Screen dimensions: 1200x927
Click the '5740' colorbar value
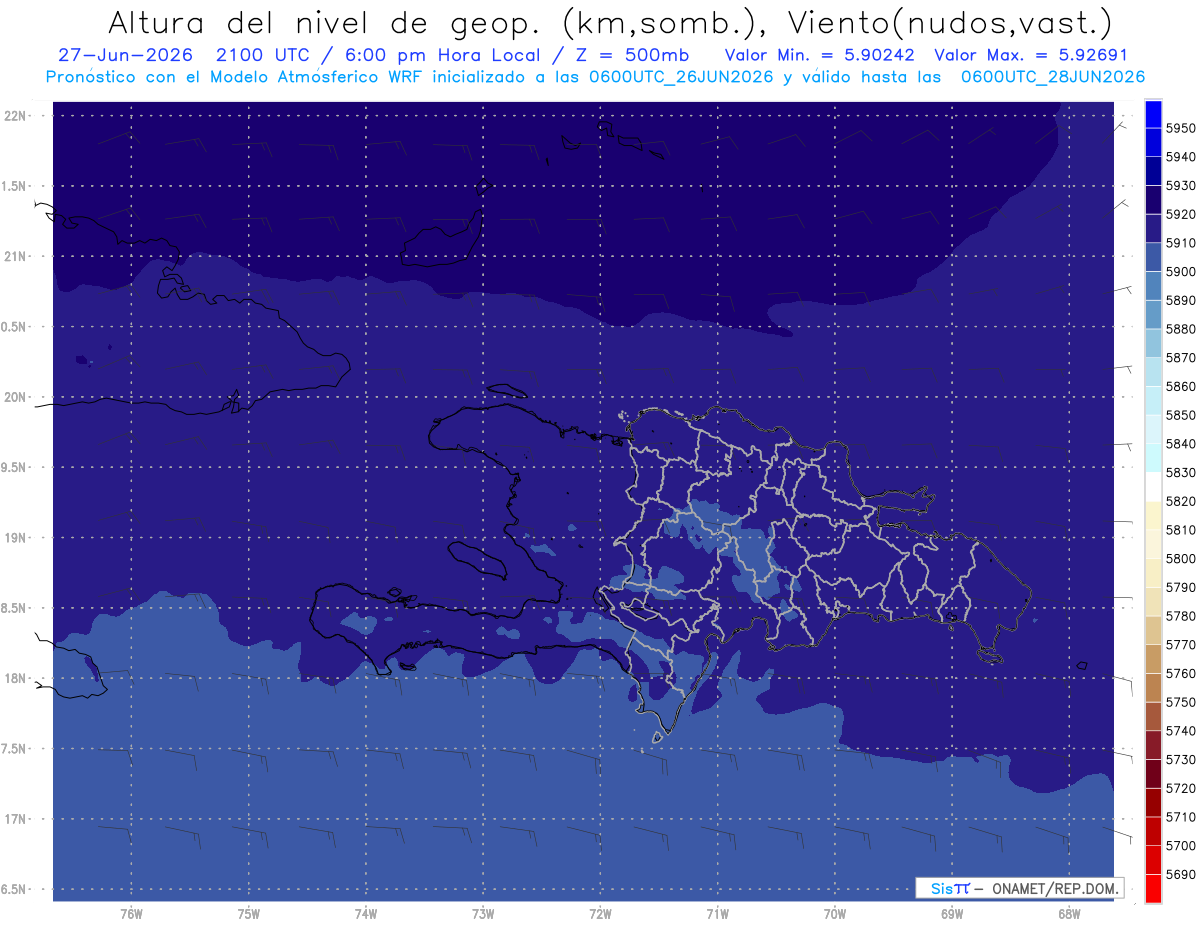(x=1181, y=731)
